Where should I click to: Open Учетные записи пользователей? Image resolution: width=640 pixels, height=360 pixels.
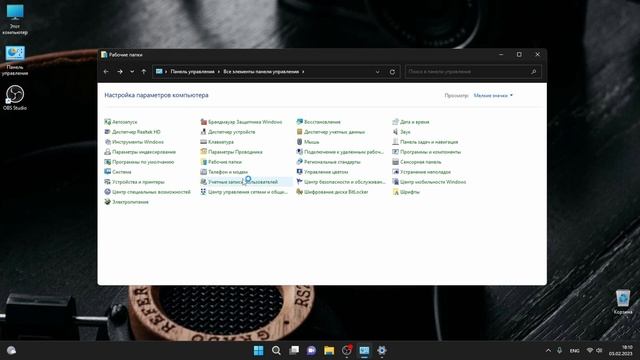coord(239,182)
